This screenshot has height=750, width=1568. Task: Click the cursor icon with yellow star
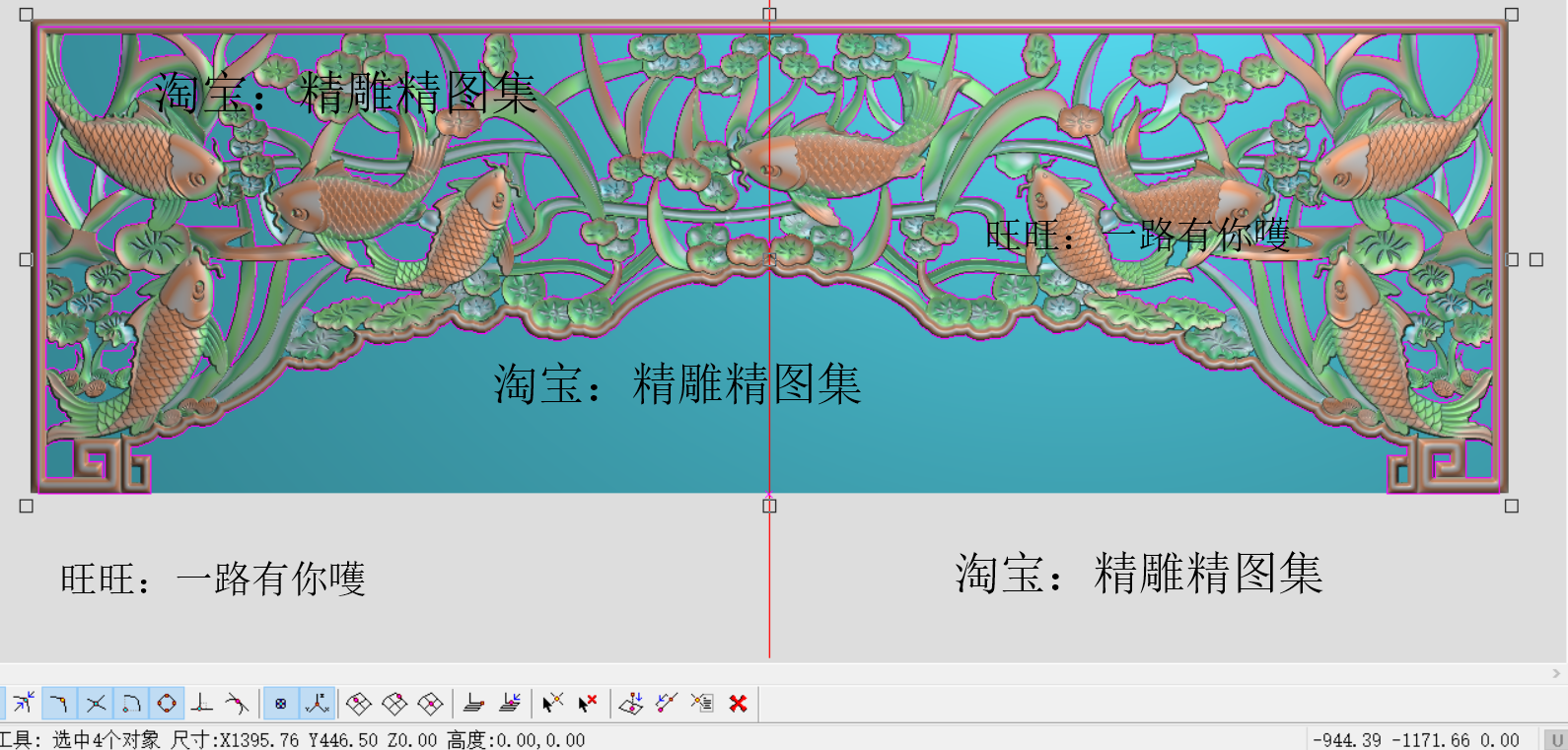553,703
